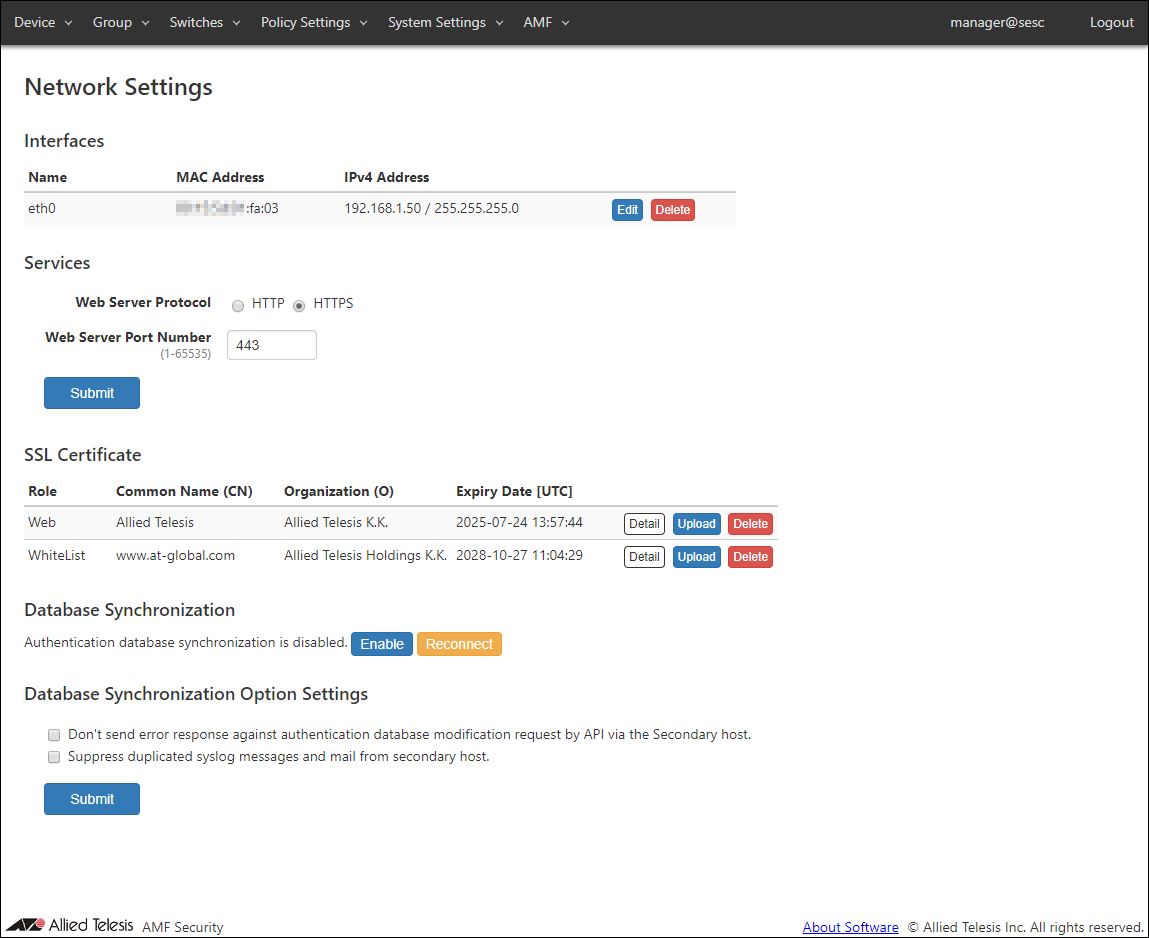Edit the eth0 interface

(x=627, y=210)
